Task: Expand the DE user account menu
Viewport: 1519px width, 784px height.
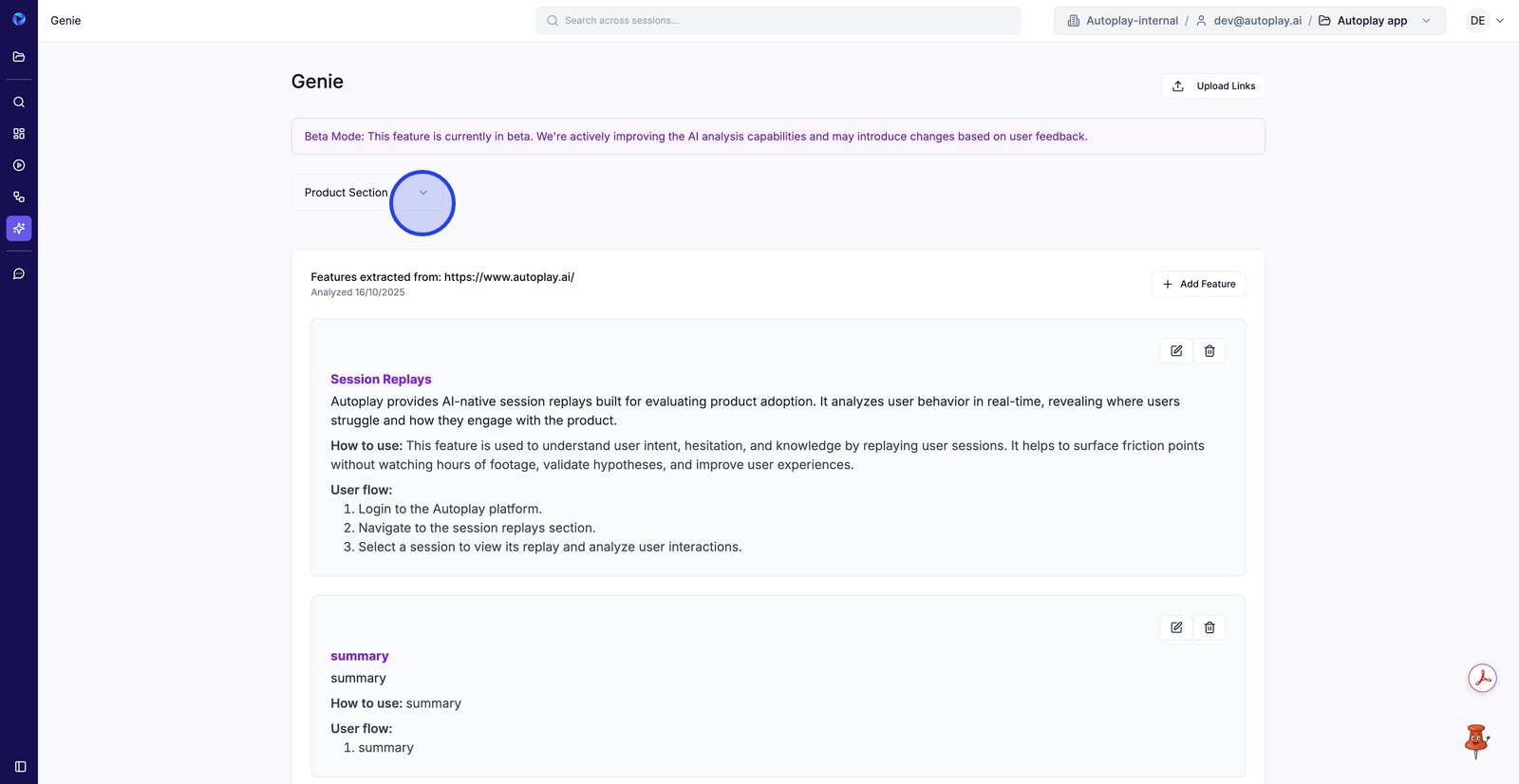Action: tap(1486, 21)
